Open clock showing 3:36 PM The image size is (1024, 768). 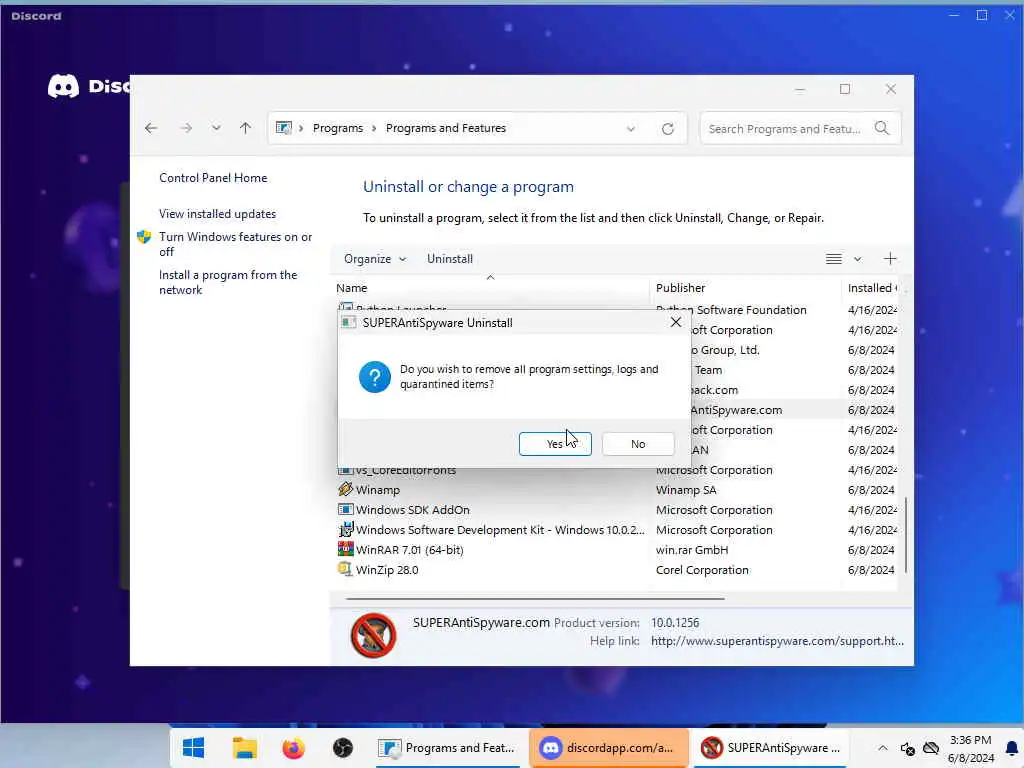970,748
